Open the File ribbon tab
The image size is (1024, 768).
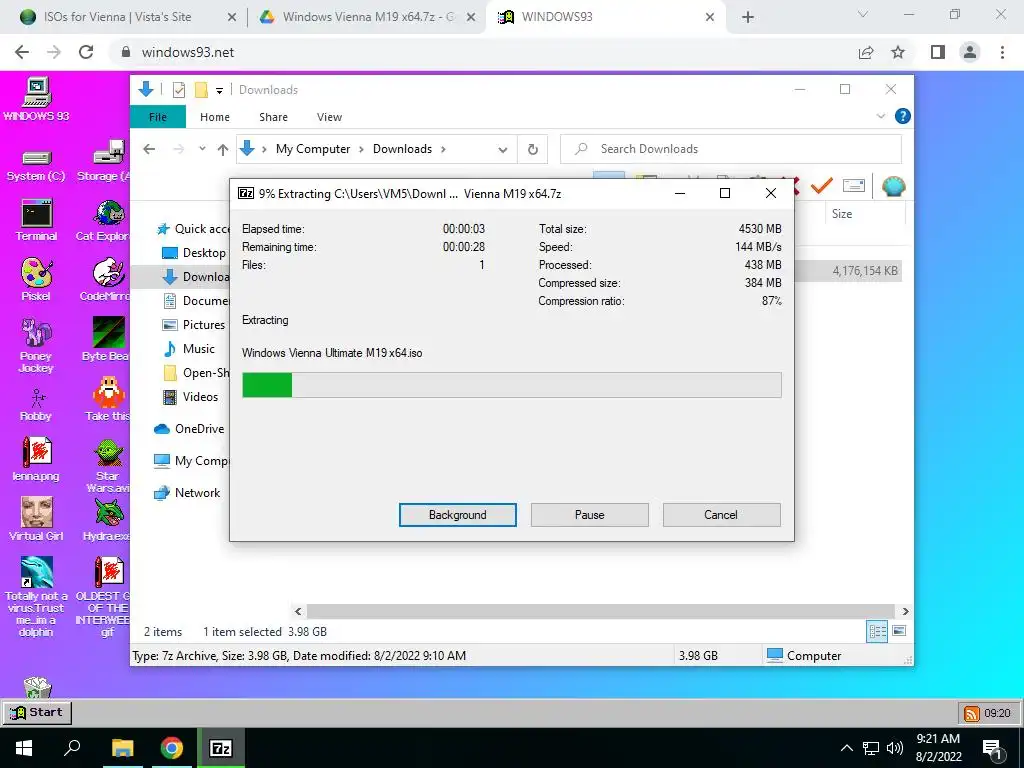coord(158,117)
